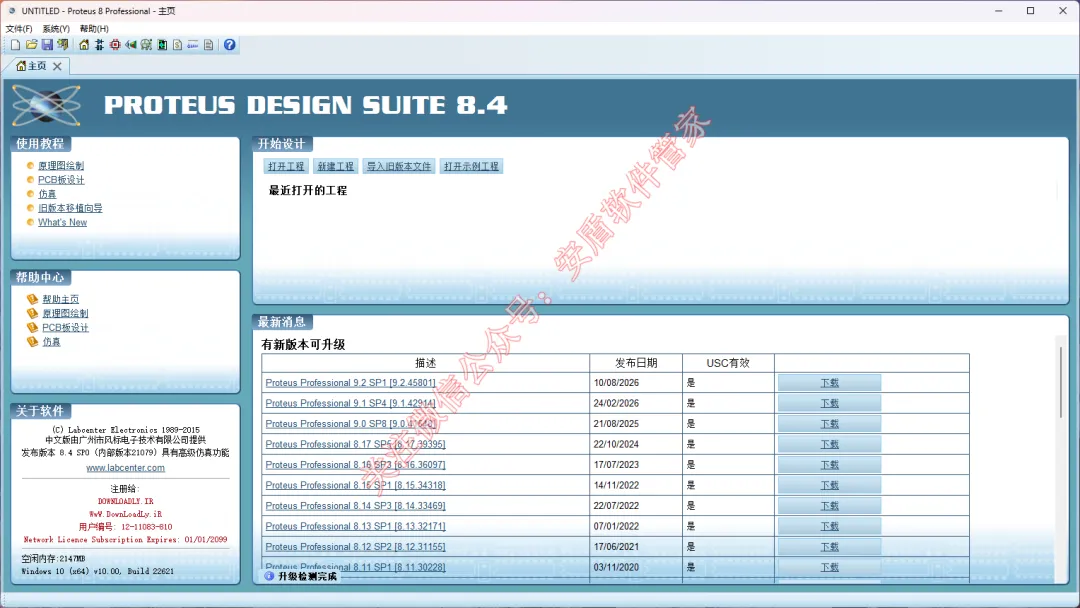The width and height of the screenshot is (1080, 608).
Task: Download Proteus 9.1 SP4 via 下载 button
Action: coord(829,403)
